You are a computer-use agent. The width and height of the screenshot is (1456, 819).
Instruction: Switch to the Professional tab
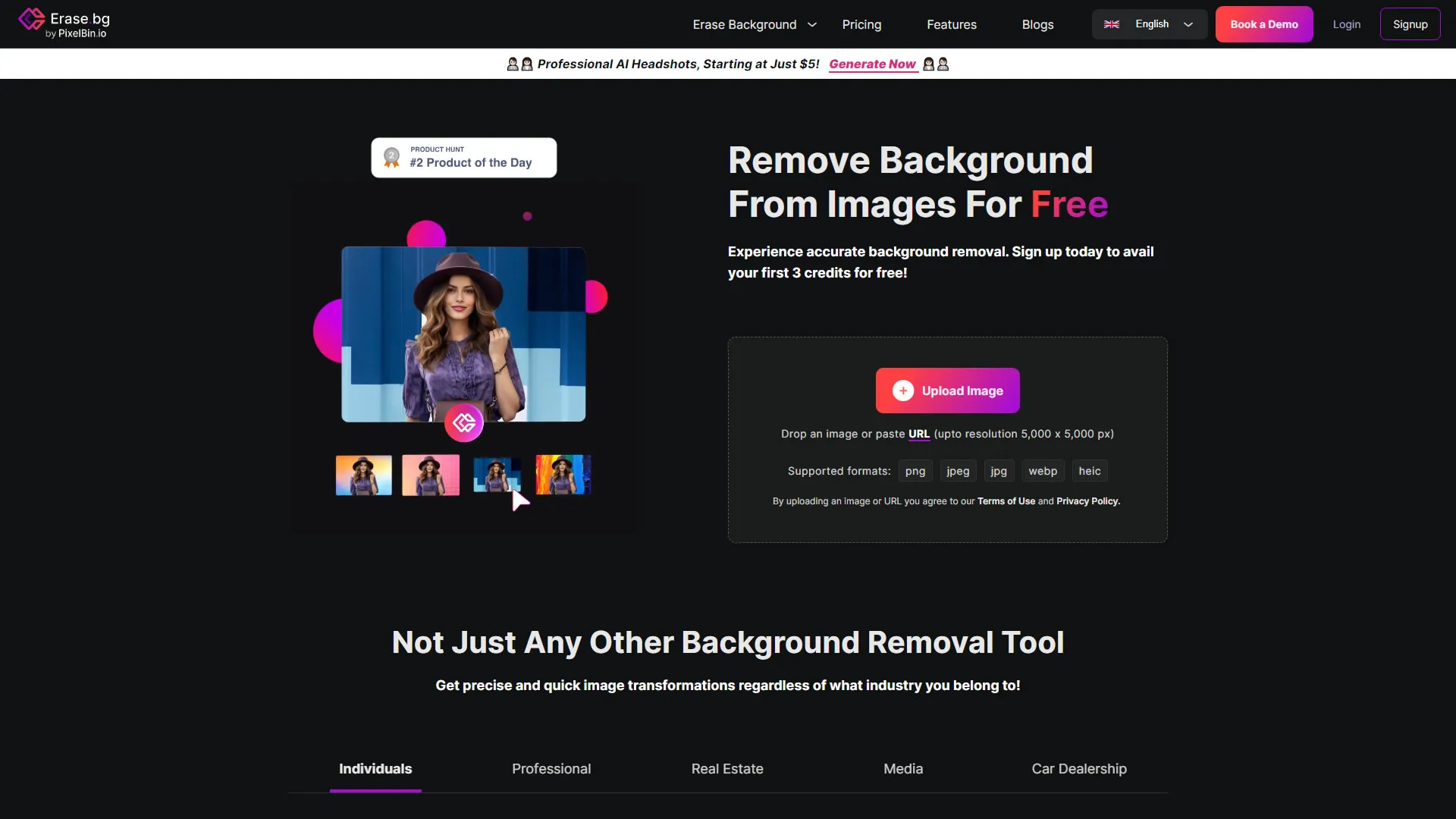[x=551, y=769]
